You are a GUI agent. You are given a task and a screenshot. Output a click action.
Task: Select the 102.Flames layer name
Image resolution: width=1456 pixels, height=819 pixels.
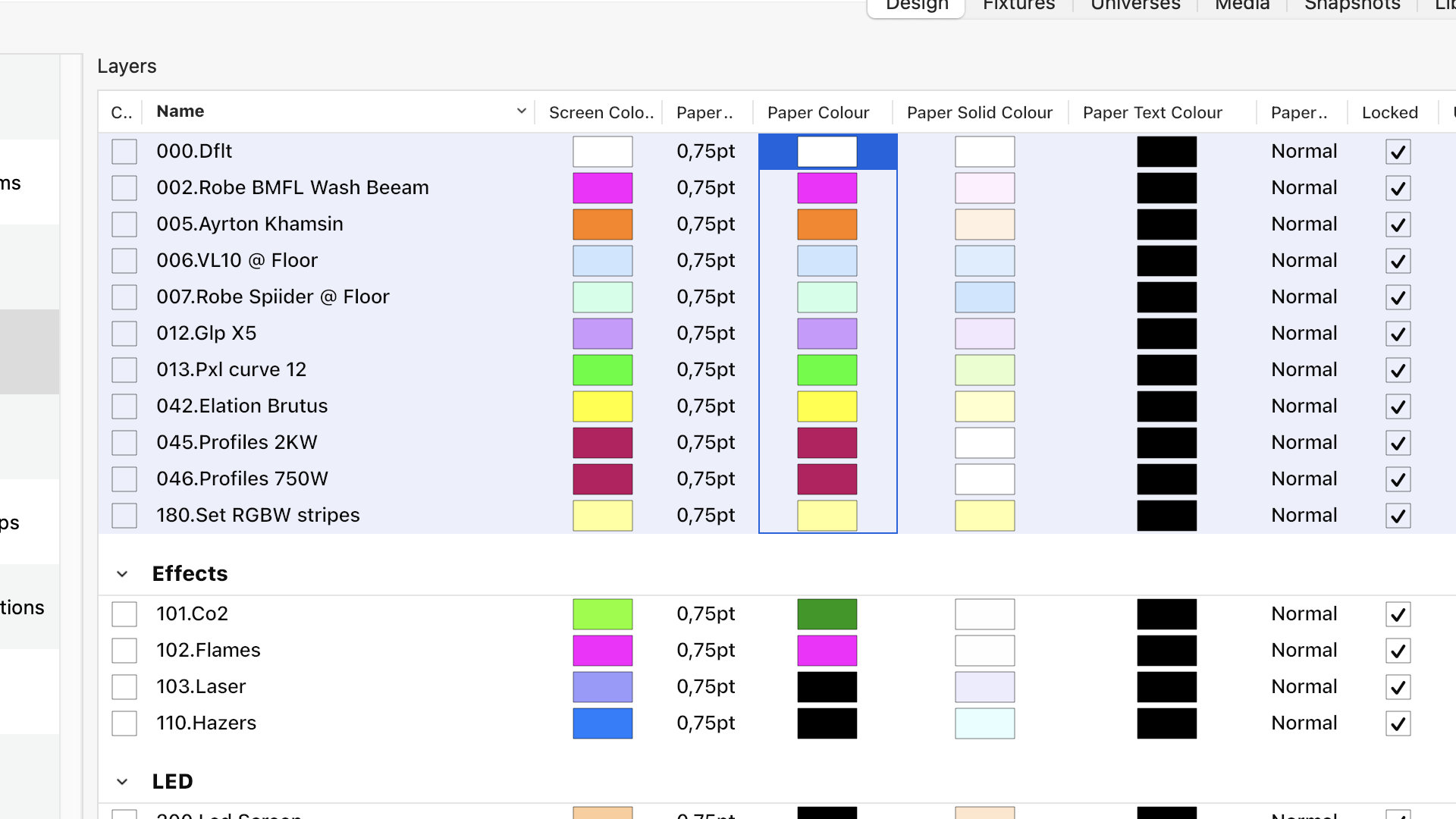coord(209,651)
